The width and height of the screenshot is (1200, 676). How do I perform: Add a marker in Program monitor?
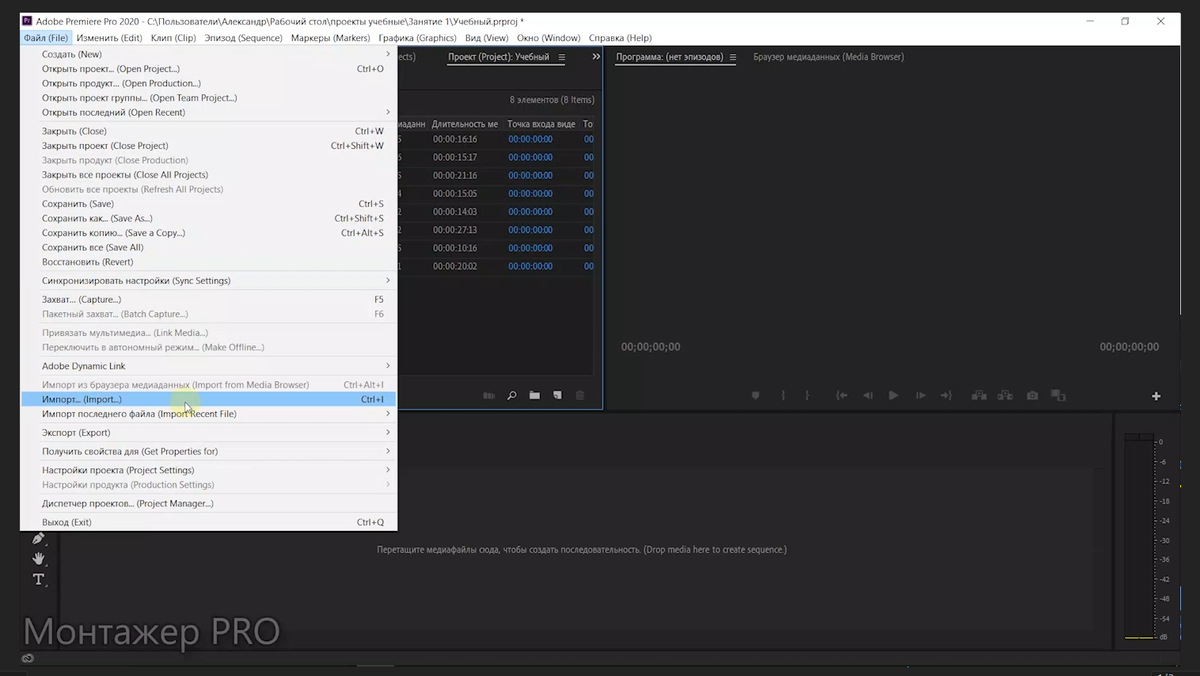pyautogui.click(x=758, y=396)
